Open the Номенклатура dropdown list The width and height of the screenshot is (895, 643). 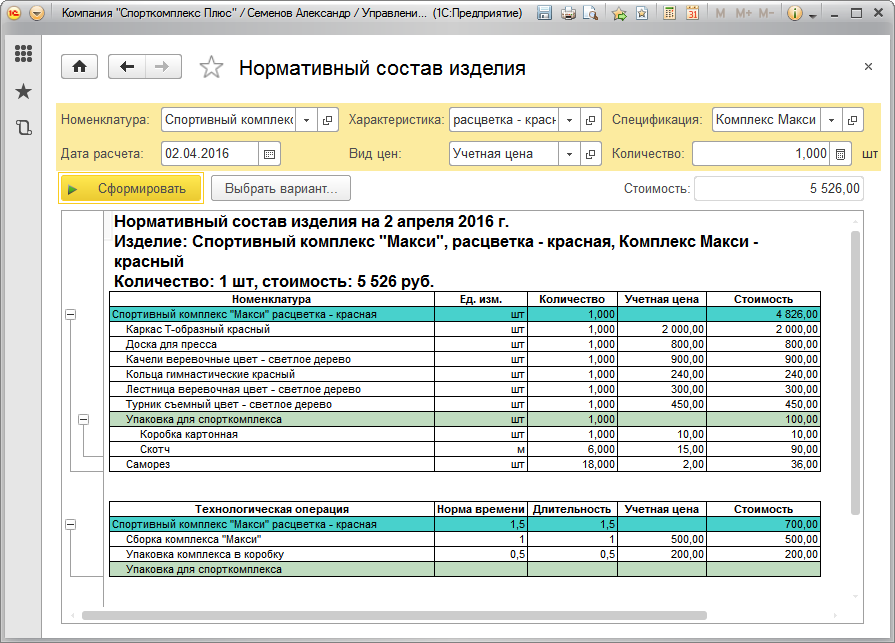click(x=305, y=120)
